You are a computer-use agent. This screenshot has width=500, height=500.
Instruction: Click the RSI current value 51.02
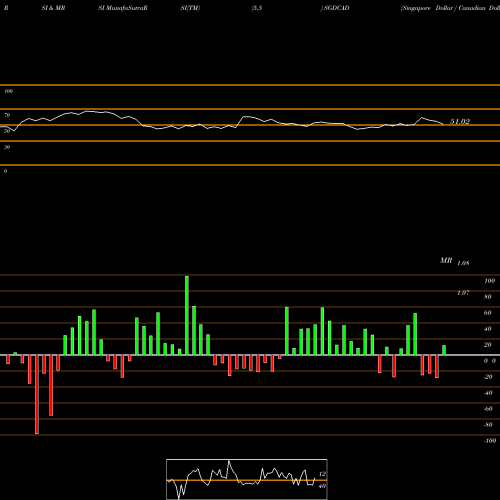tap(460, 122)
